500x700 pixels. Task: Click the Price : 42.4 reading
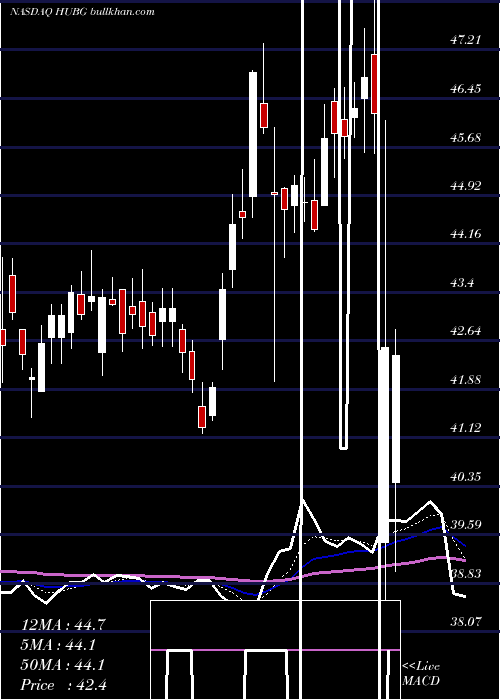click(x=63, y=685)
